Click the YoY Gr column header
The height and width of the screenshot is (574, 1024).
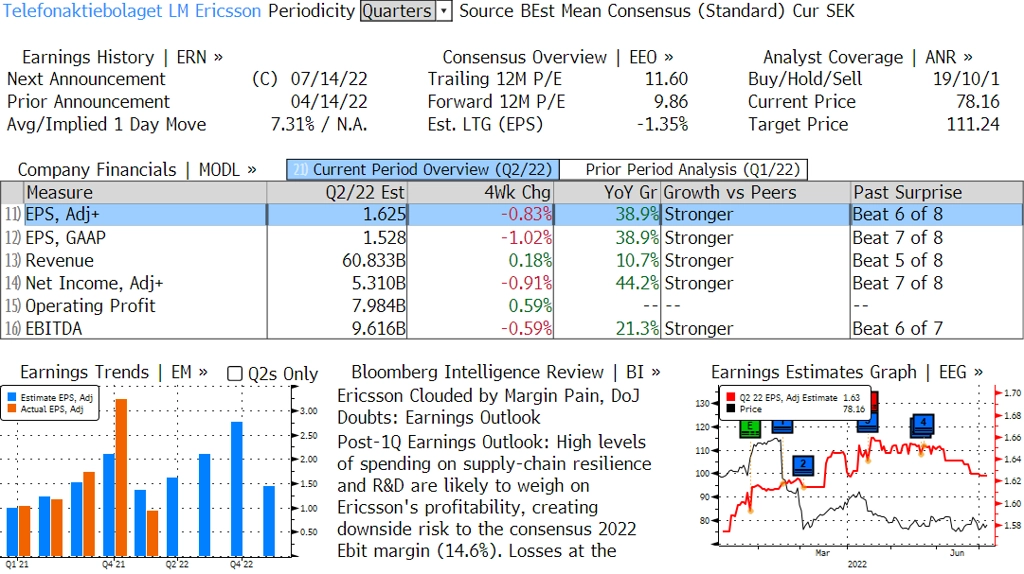click(x=607, y=193)
